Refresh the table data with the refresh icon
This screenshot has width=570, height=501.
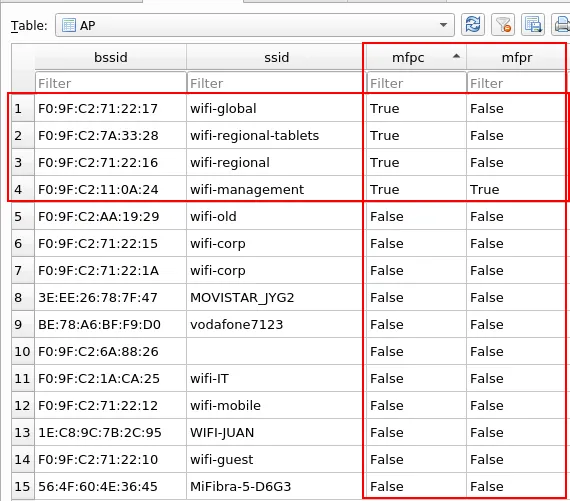click(473, 25)
